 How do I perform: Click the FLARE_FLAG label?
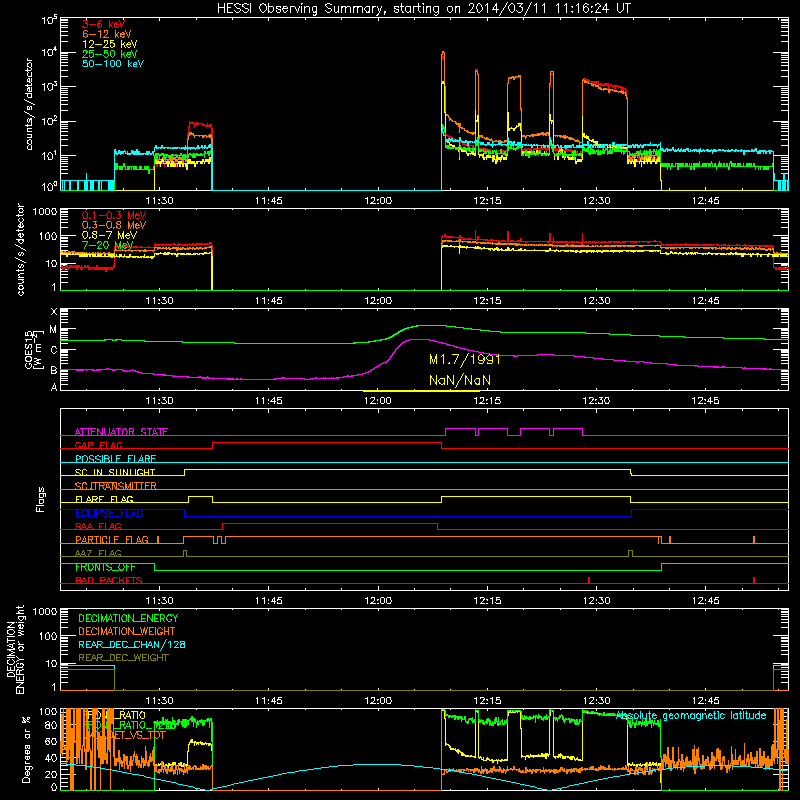(104, 499)
